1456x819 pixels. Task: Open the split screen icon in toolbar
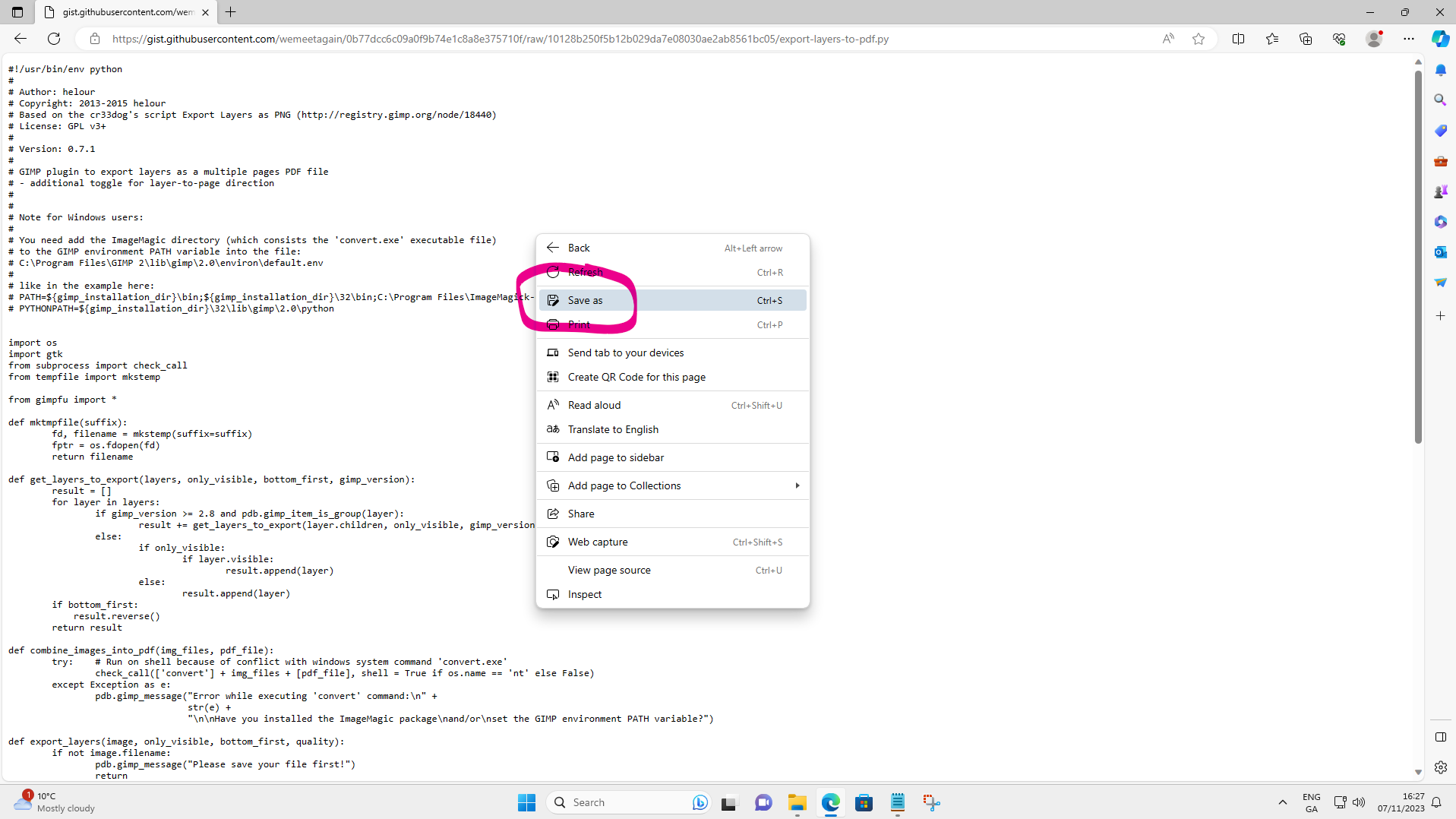point(1239,39)
